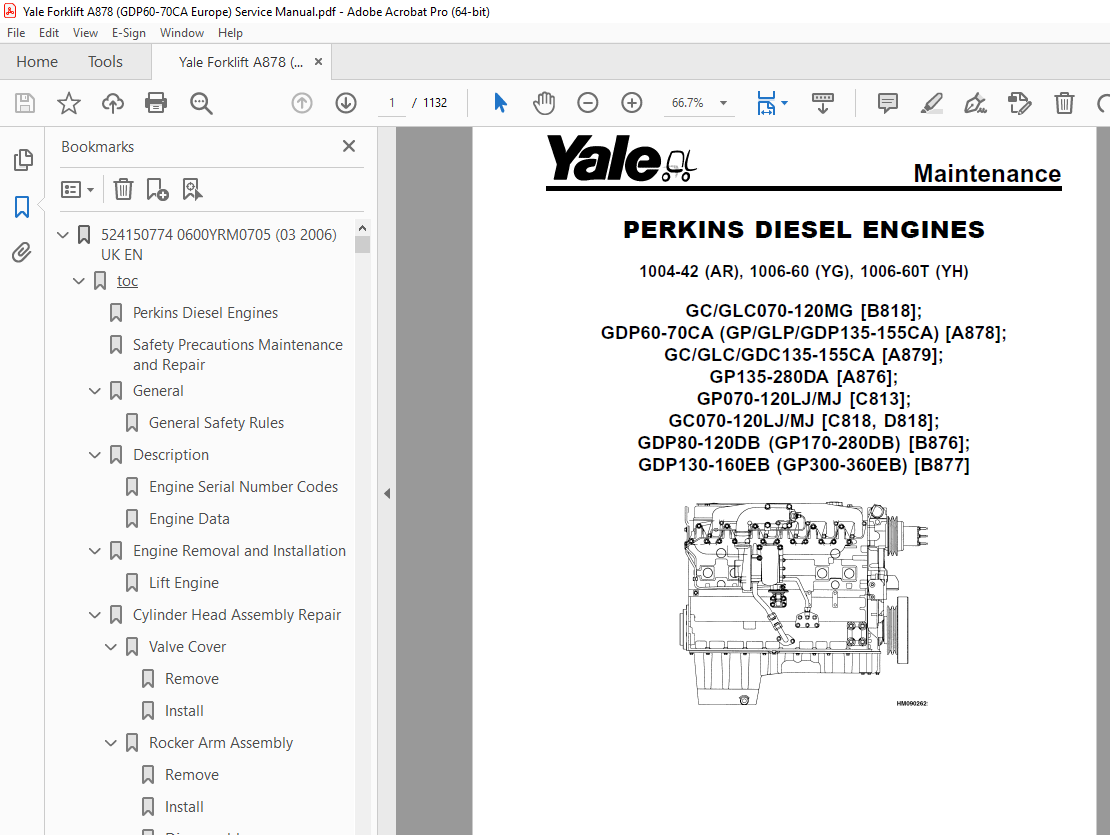The height and width of the screenshot is (835, 1110).
Task: Click the Save file icon
Action: [x=25, y=103]
